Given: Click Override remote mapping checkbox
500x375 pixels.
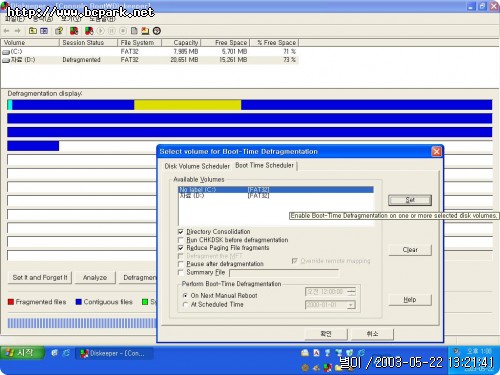Looking at the screenshot, I should click(295, 261).
